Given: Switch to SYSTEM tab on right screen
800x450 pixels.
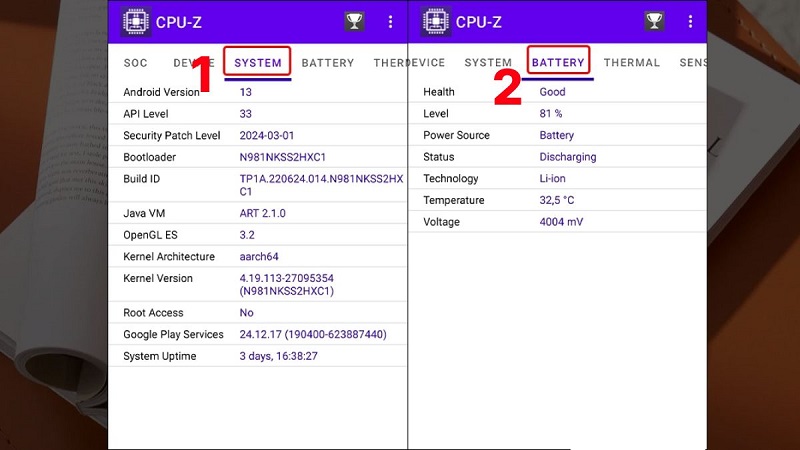Looking at the screenshot, I should (x=488, y=63).
